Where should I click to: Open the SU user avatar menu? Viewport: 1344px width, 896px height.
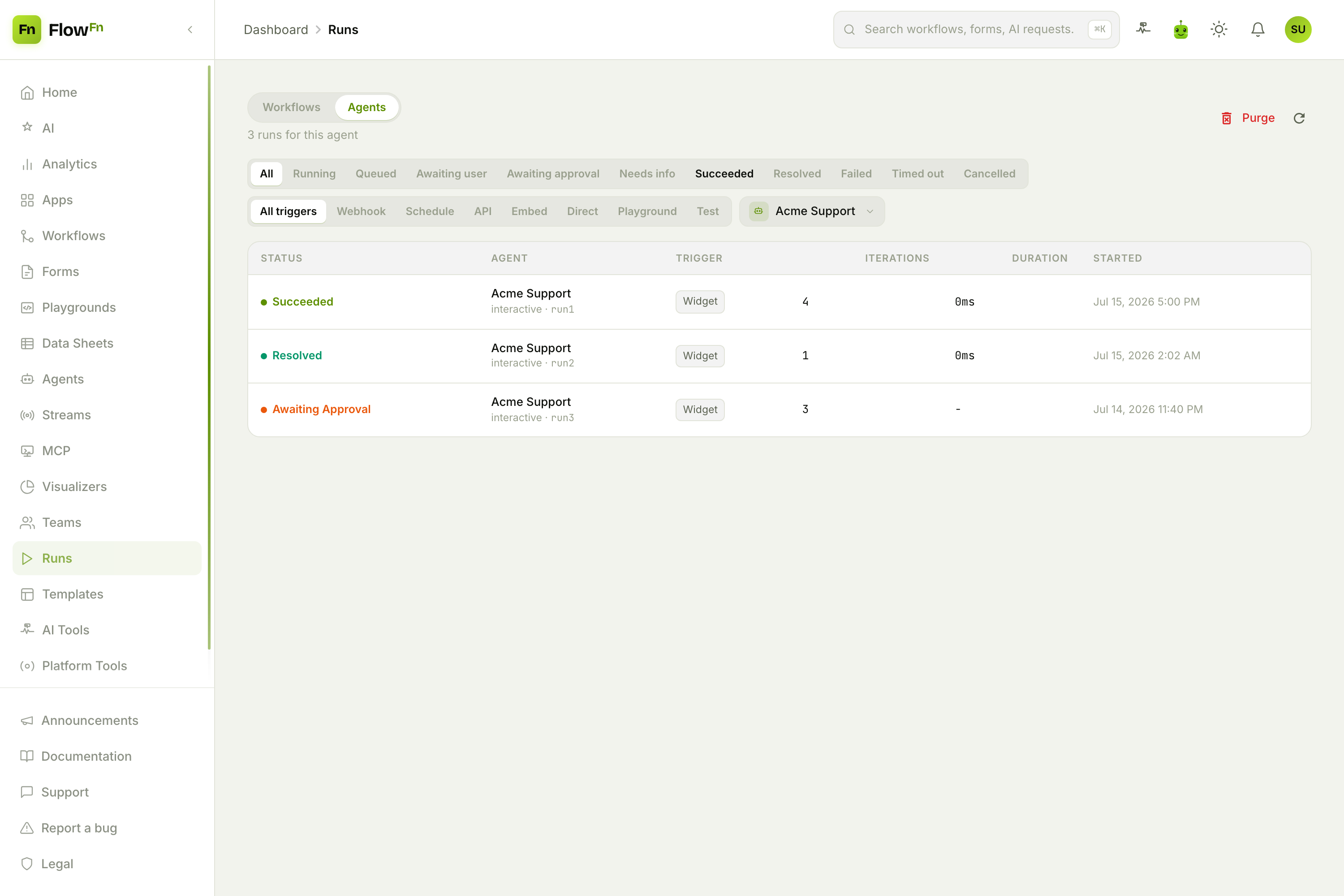coord(1298,29)
